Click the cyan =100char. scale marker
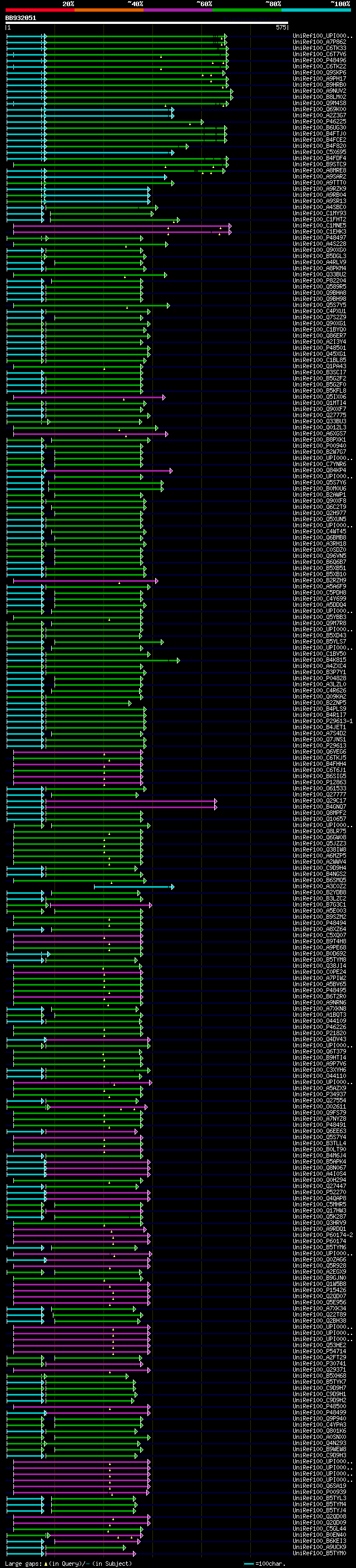Viewport: 356px width, 1568px height. click(x=248, y=1563)
